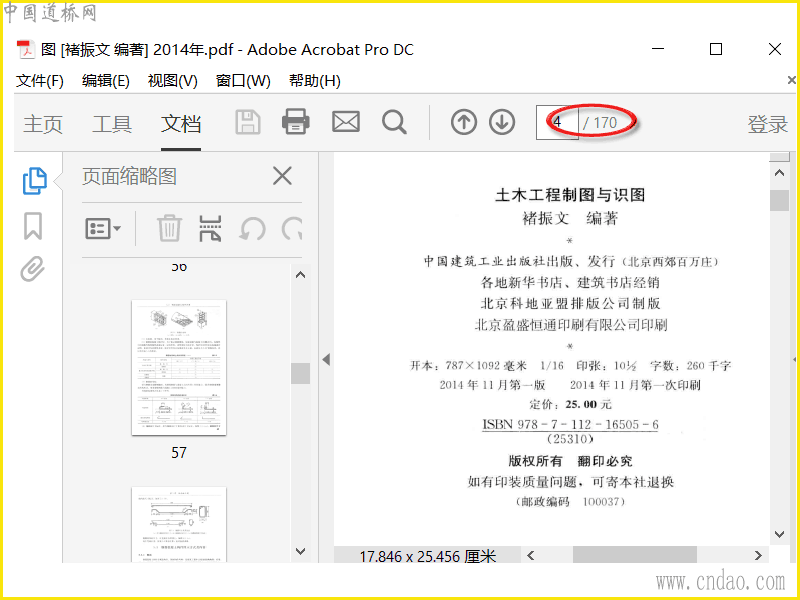Click the ISBN 978-7-112-16505-6 text
Screen dimensions: 800x600
570,424
